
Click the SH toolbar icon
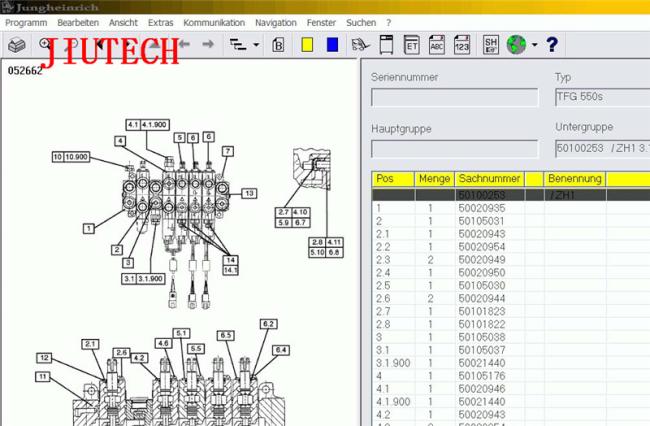(x=491, y=45)
